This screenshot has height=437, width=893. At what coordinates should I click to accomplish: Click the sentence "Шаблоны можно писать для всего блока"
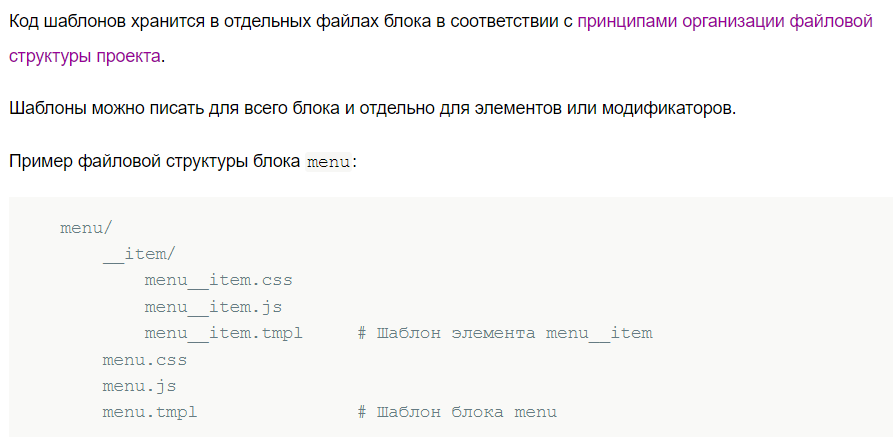pos(372,108)
